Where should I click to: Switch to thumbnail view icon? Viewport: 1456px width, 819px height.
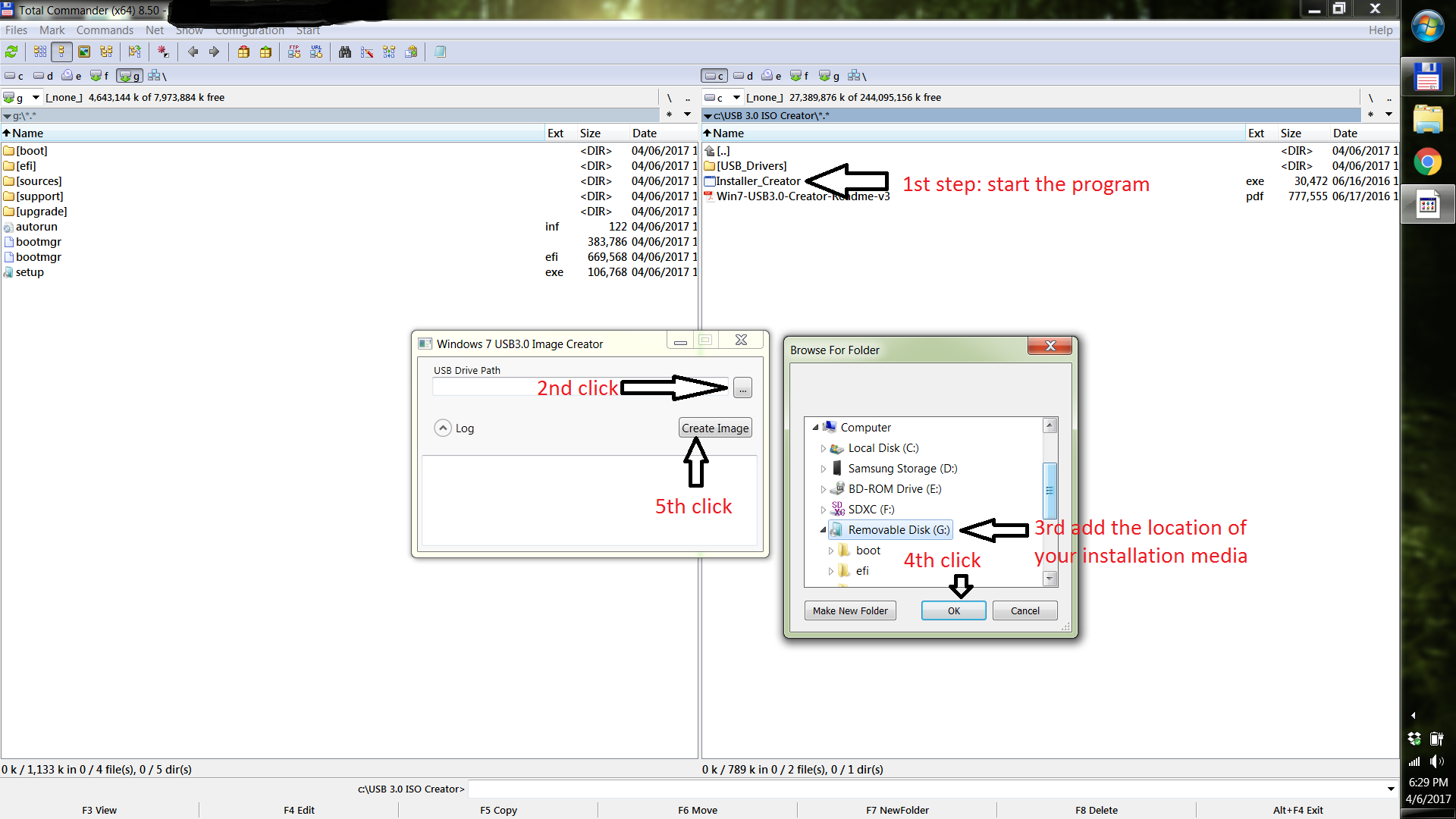coord(84,52)
